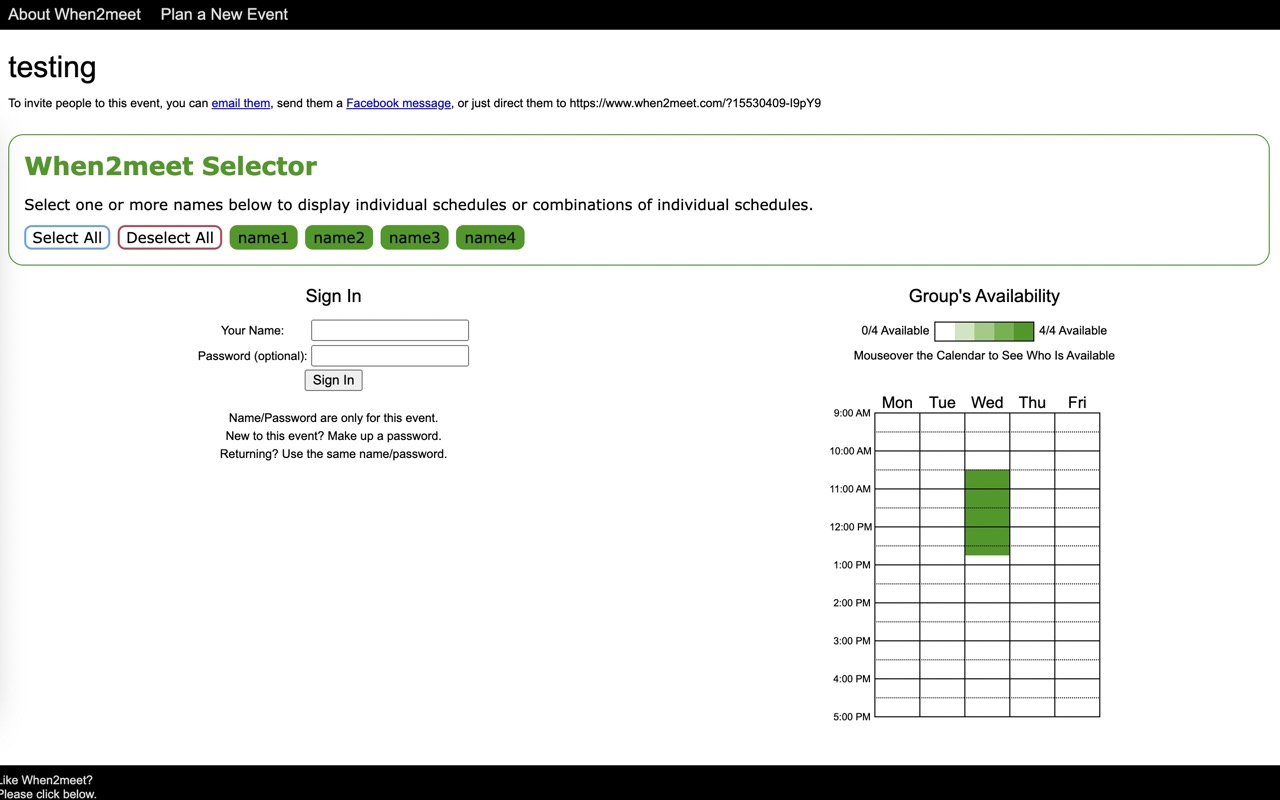Click the Like When2meet? footer text

pyautogui.click(x=46, y=780)
